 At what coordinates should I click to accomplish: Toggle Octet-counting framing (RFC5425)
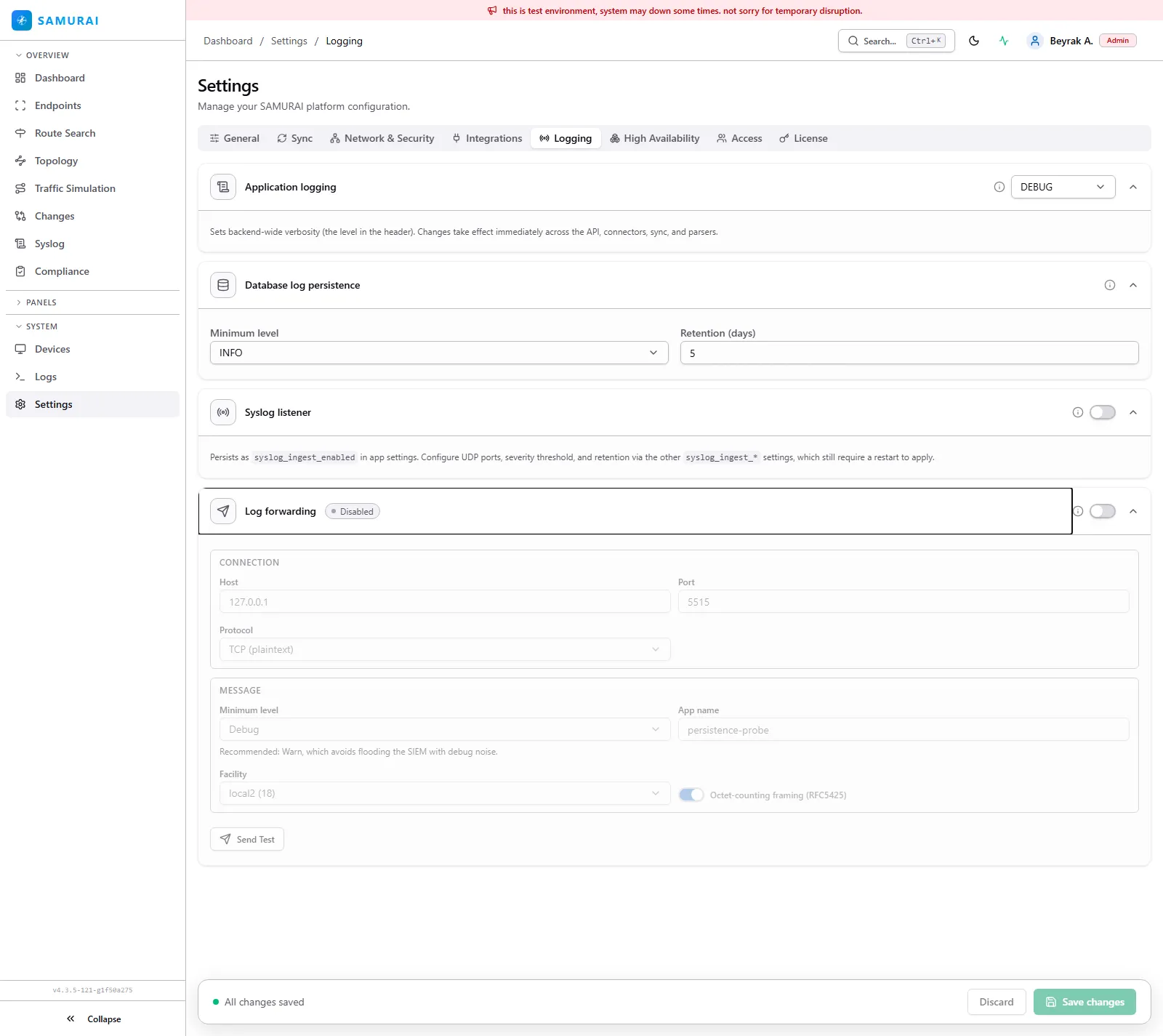691,795
